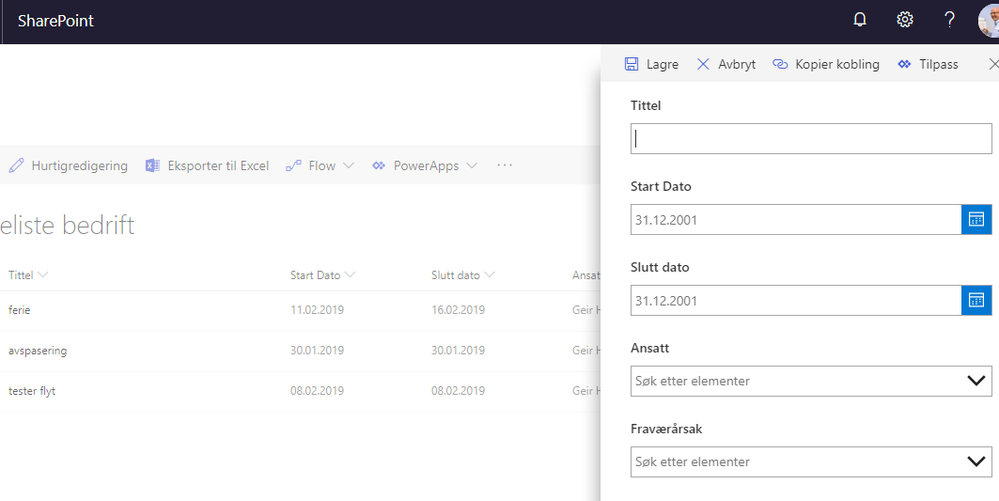Viewport: 999px width, 501px height.
Task: Close the new item panel
Action: click(993, 64)
